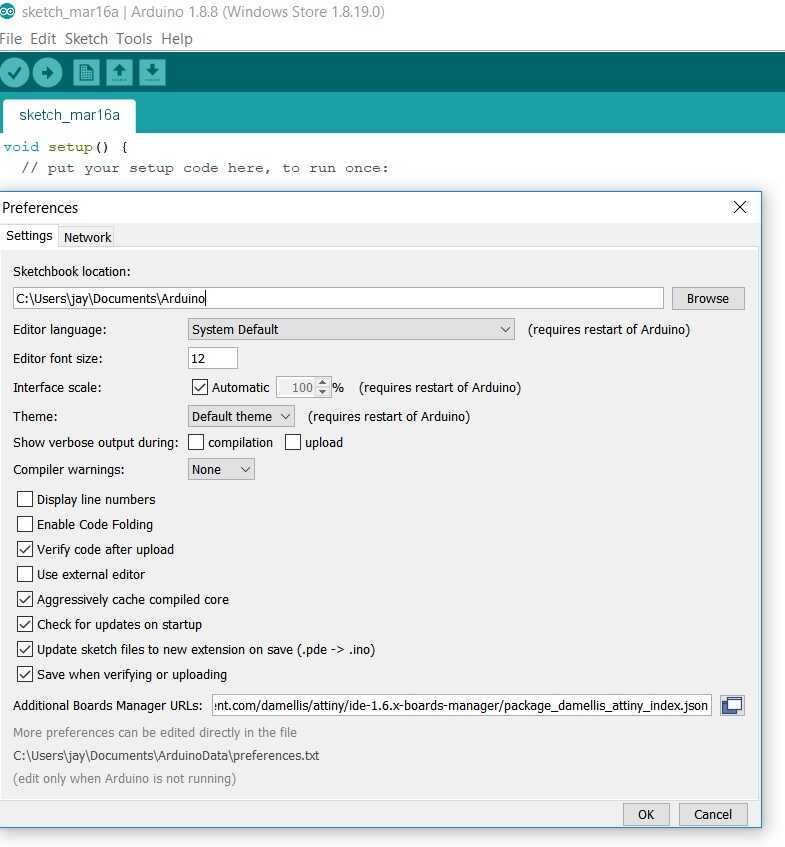Click the 'void setup() {' code line

point(65,147)
